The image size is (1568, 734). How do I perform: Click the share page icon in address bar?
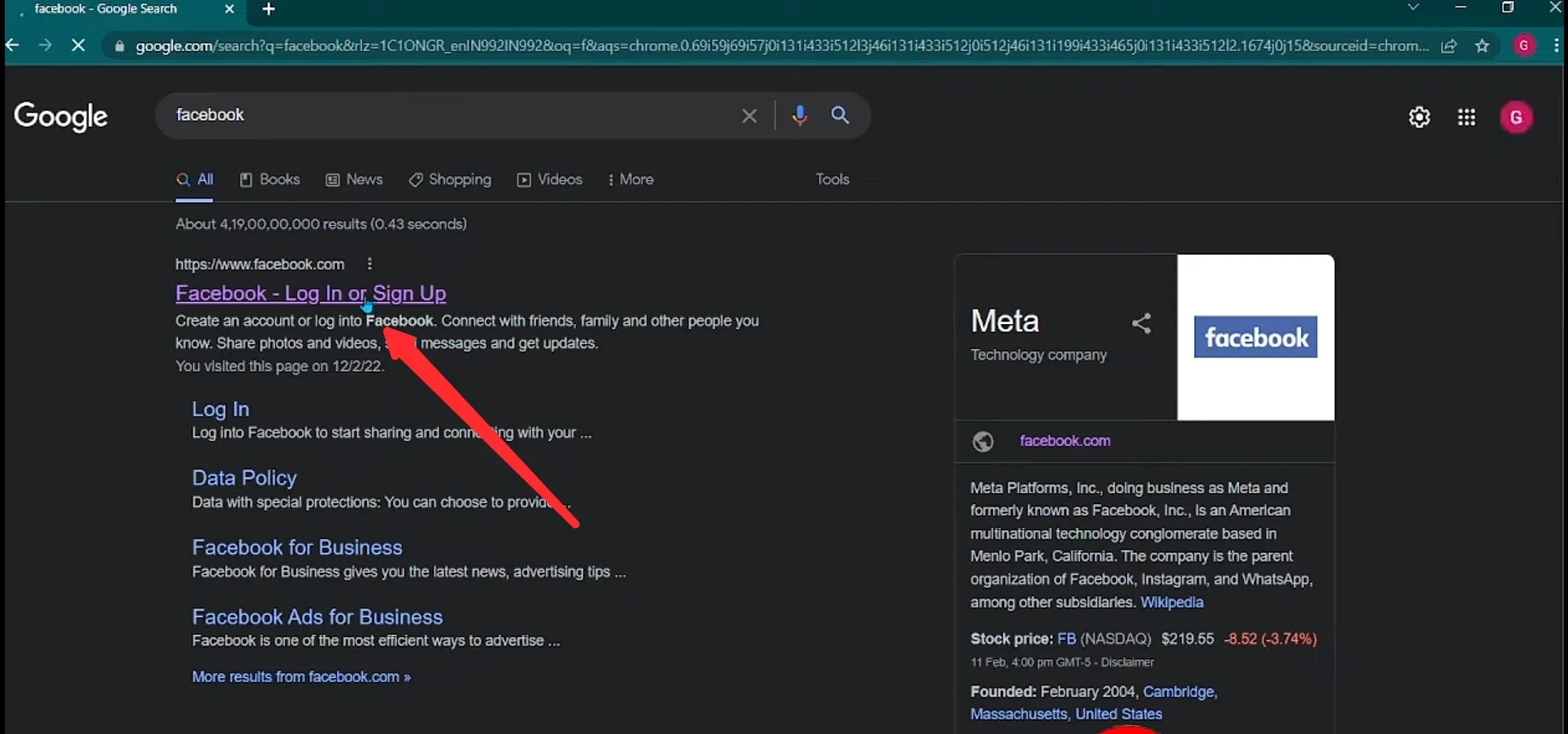[x=1449, y=46]
